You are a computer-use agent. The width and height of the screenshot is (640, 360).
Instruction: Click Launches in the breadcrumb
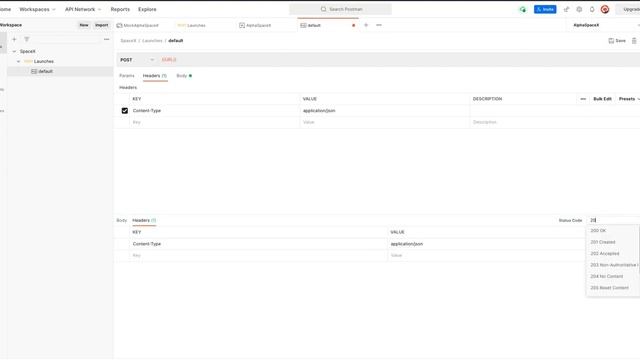(152, 41)
